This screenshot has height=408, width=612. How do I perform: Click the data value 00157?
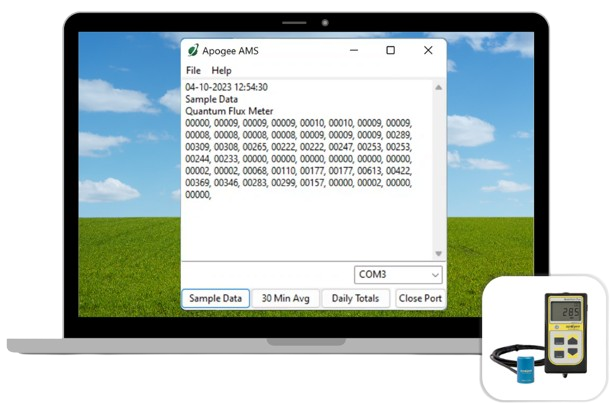point(312,183)
